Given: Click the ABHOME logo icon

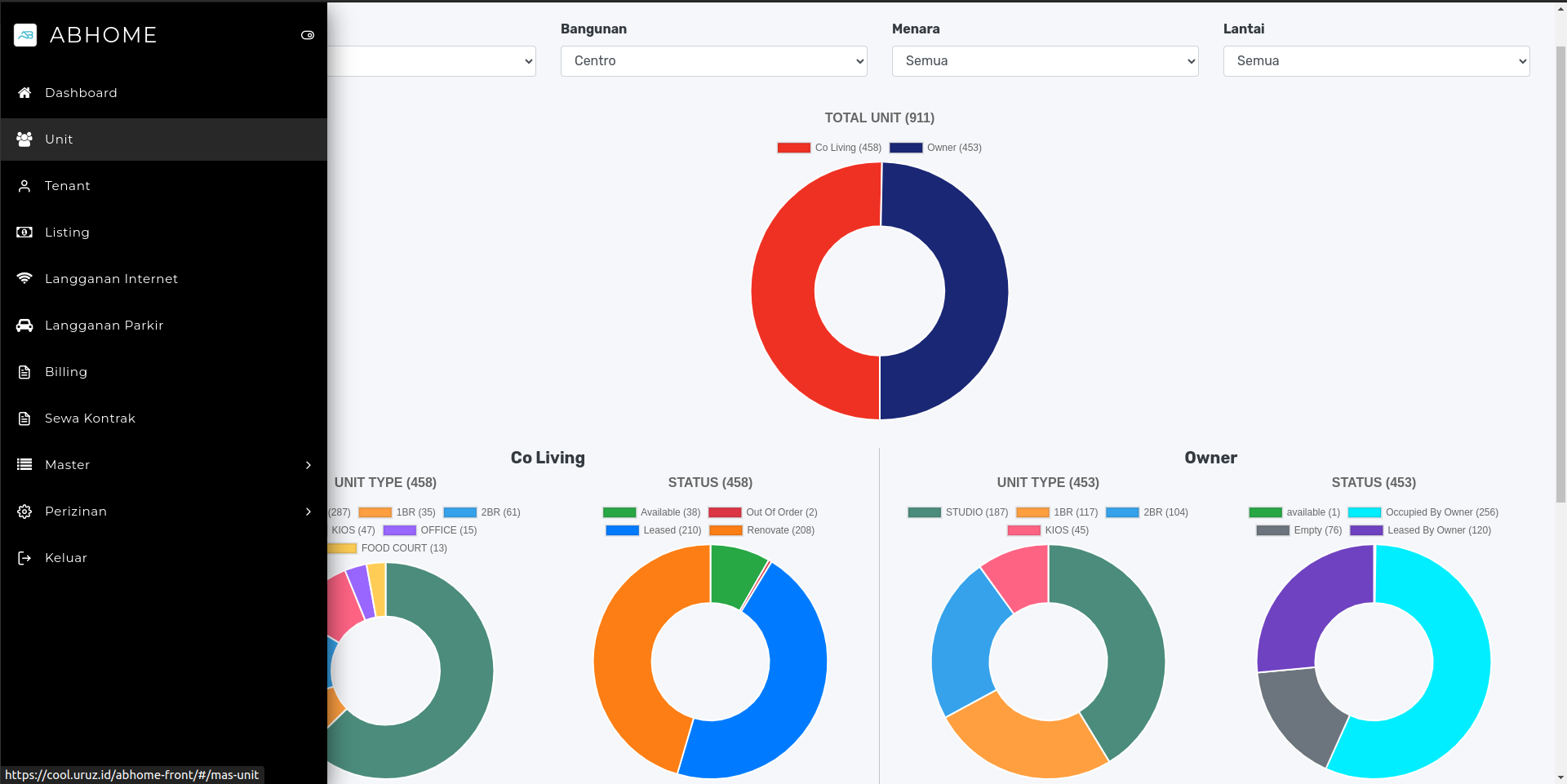Looking at the screenshot, I should click(x=25, y=35).
